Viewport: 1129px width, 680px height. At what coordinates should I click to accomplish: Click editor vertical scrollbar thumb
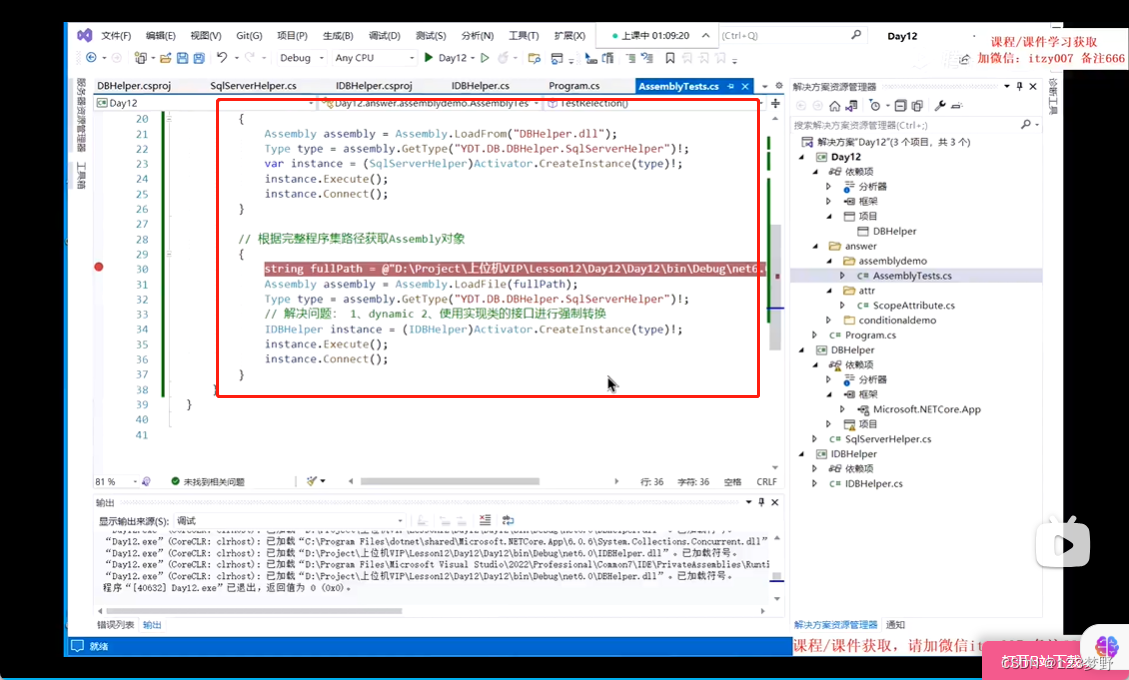tap(775, 287)
